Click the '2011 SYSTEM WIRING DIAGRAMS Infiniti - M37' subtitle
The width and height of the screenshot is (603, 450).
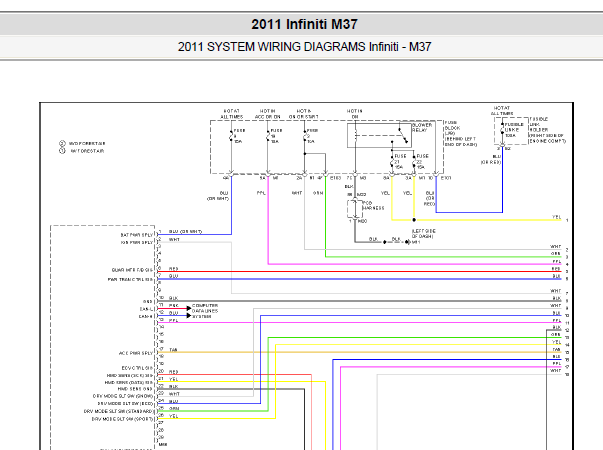point(304,47)
